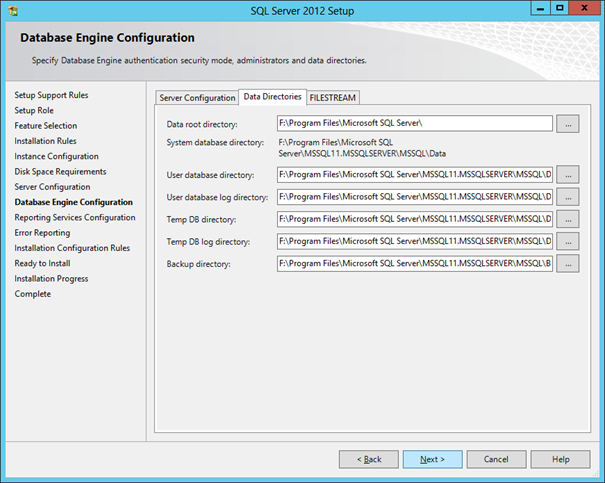Click the Next button
605x483 pixels.
pos(433,459)
